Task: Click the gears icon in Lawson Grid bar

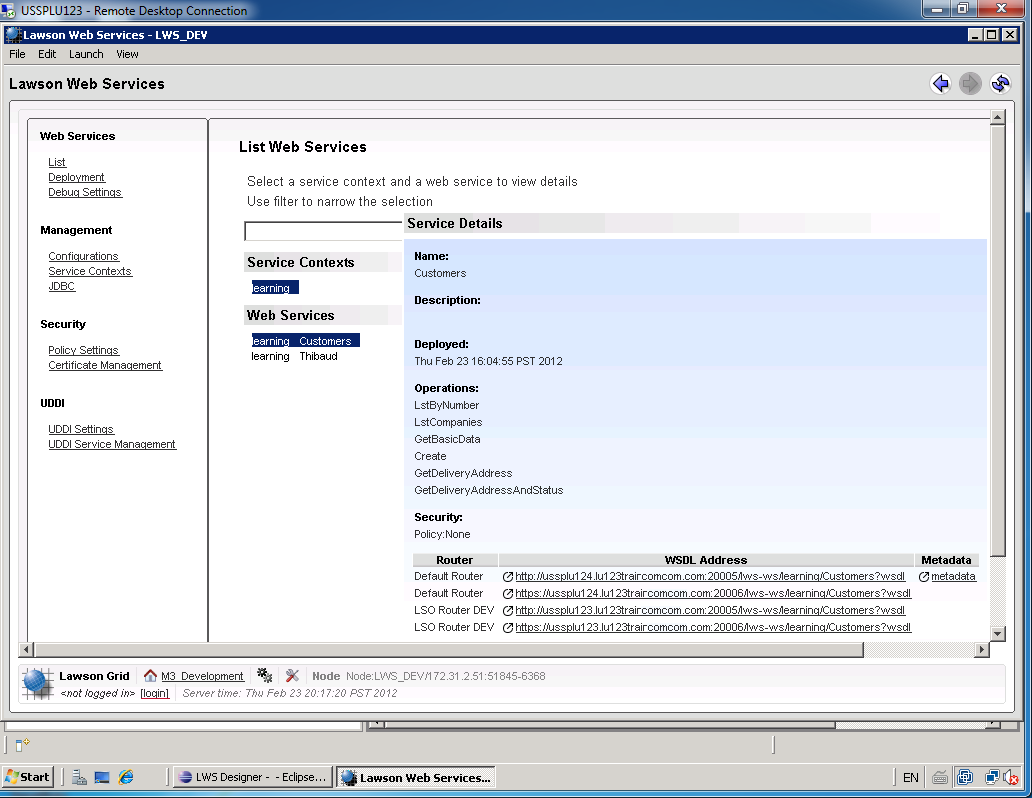Action: (265, 676)
